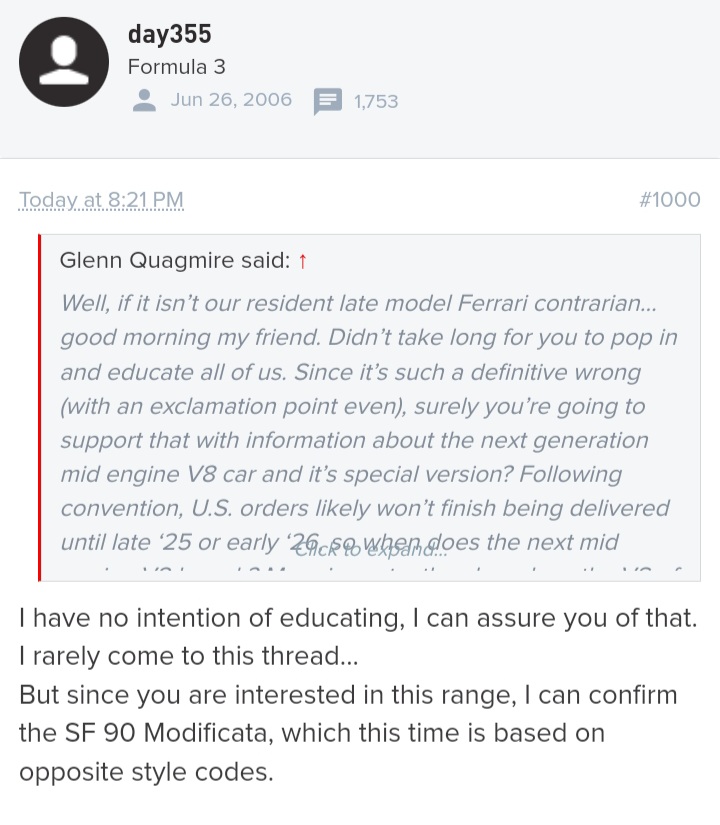This screenshot has width=720, height=825.
Task: Expand the quote via Click to expand
Action: tap(371, 550)
